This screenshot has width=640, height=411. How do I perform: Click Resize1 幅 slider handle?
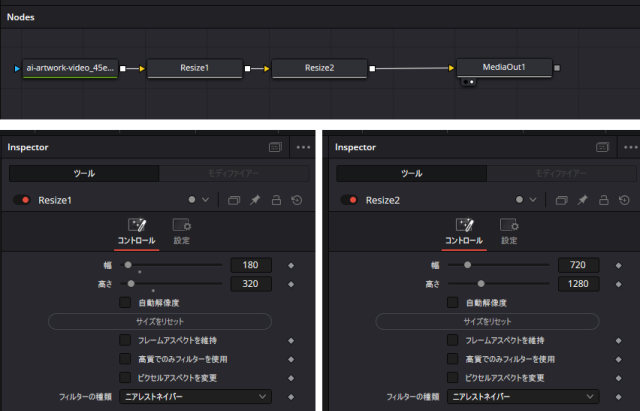(x=128, y=265)
